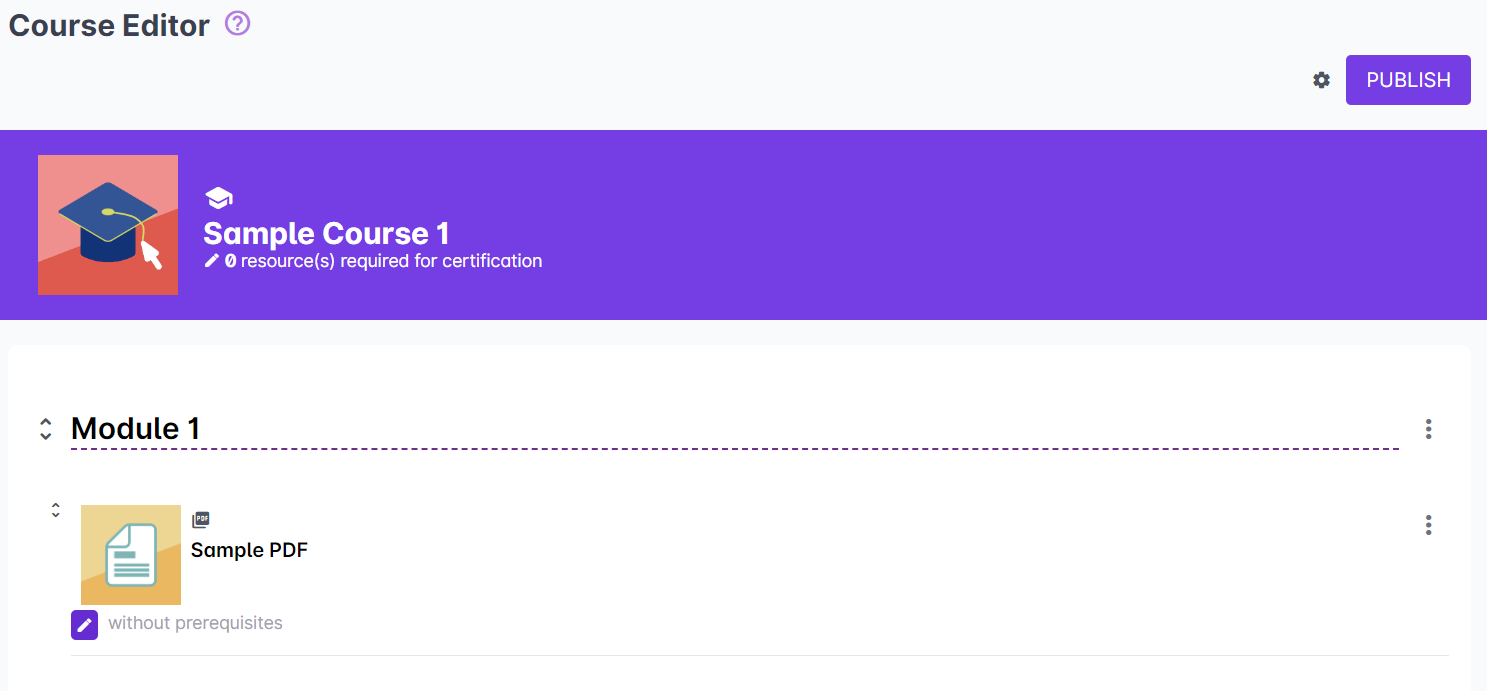The image size is (1487, 691).
Task: Click the purple edit prerequisites pencil button
Action: point(85,624)
